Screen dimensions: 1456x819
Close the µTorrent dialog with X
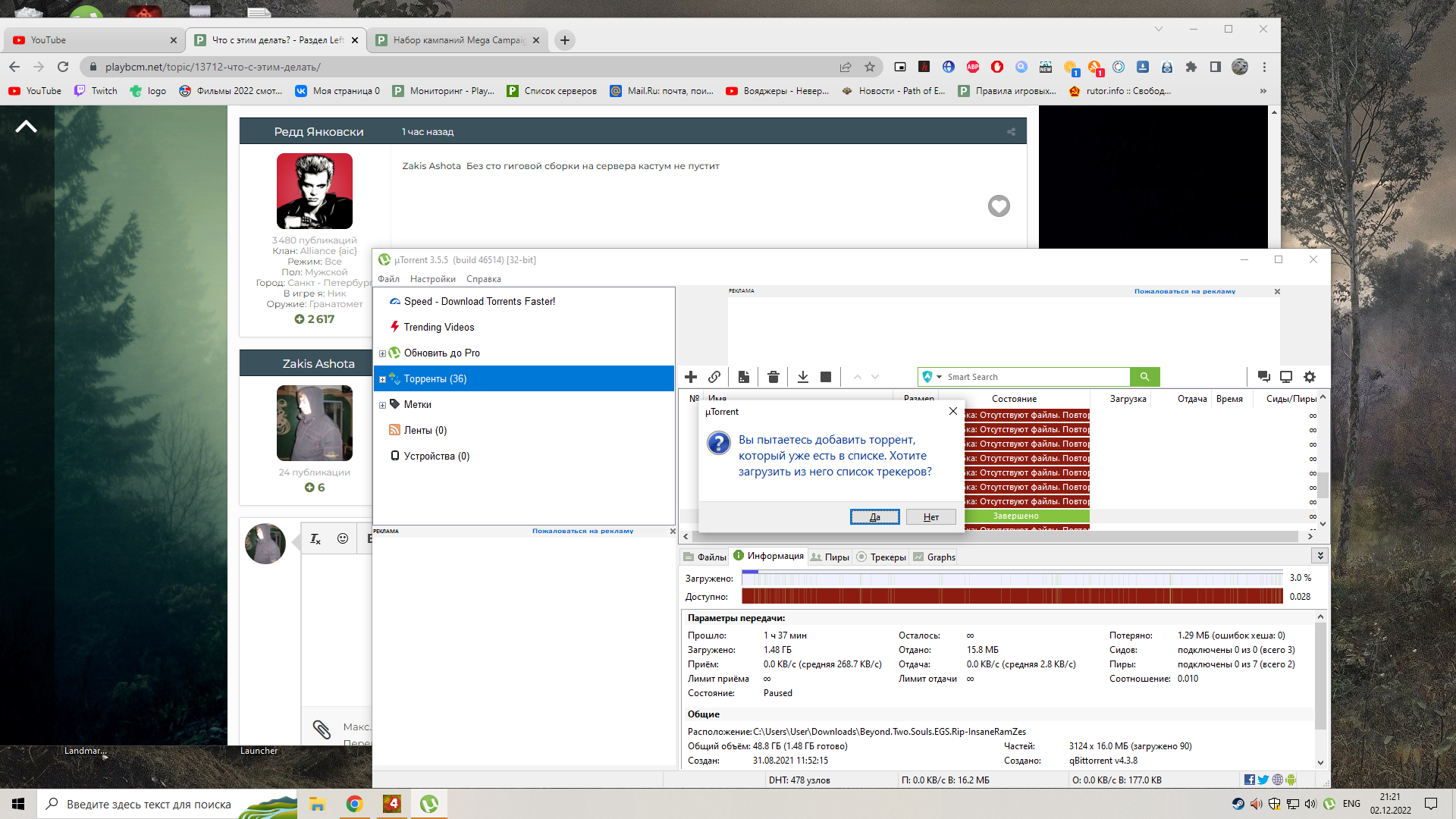(953, 411)
